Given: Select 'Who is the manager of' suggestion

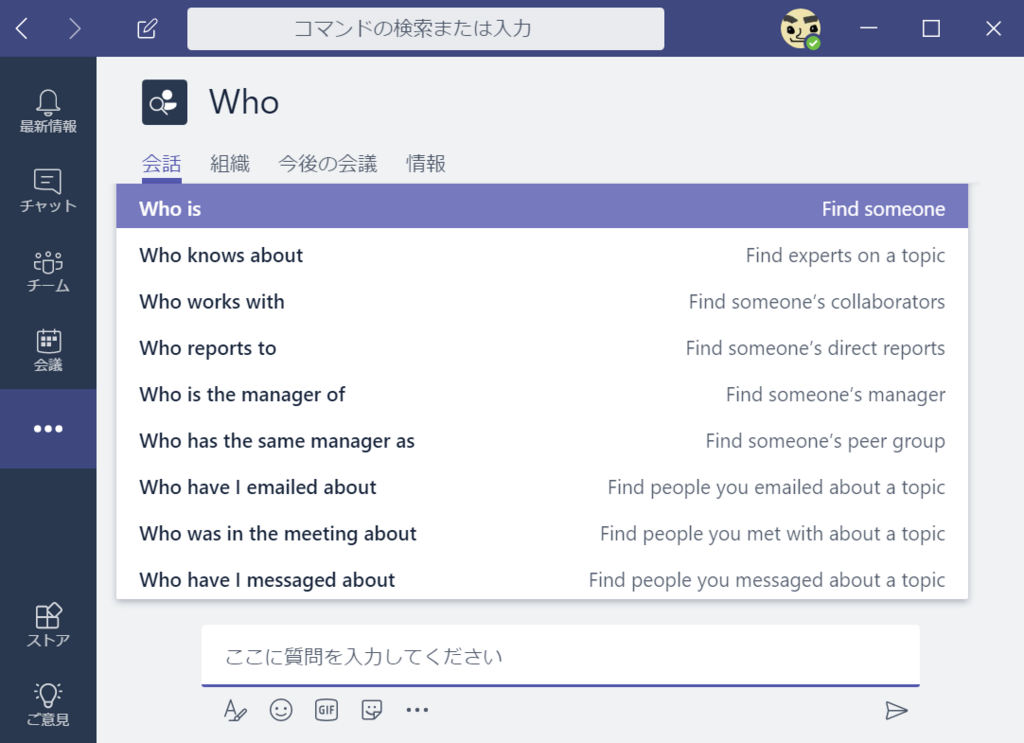Looking at the screenshot, I should pos(542,394).
